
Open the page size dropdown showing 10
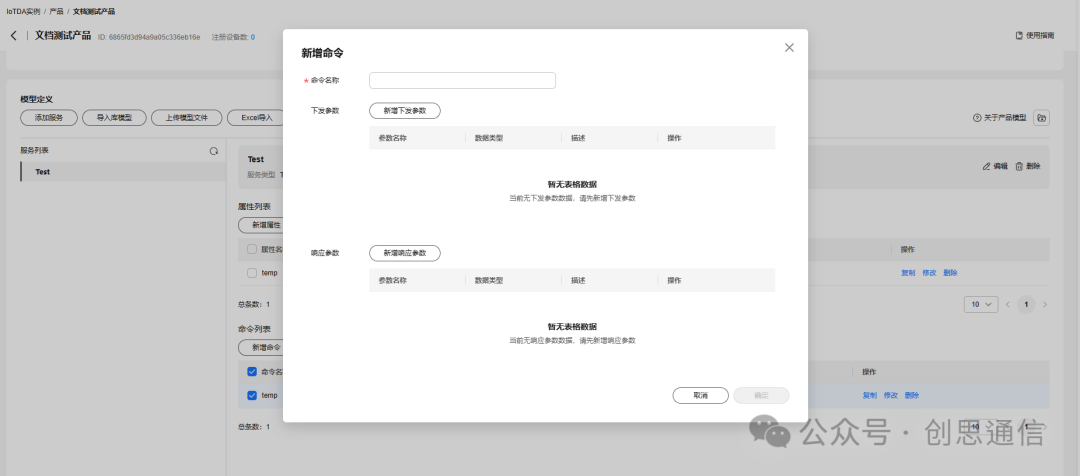pyautogui.click(x=982, y=304)
